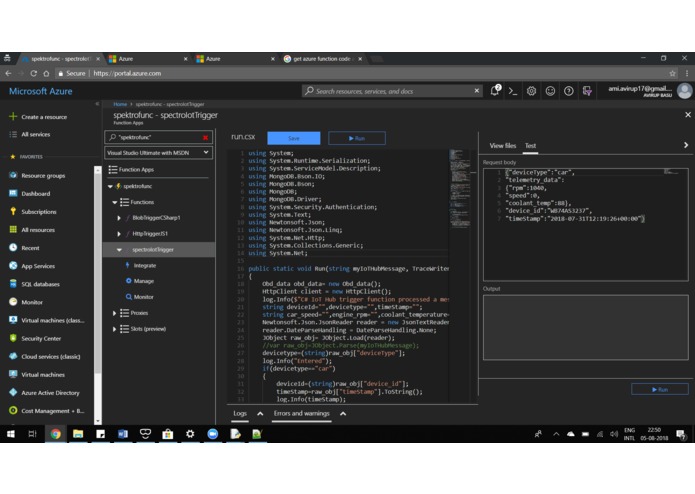Open File Explorer from taskbar

pyautogui.click(x=78, y=434)
